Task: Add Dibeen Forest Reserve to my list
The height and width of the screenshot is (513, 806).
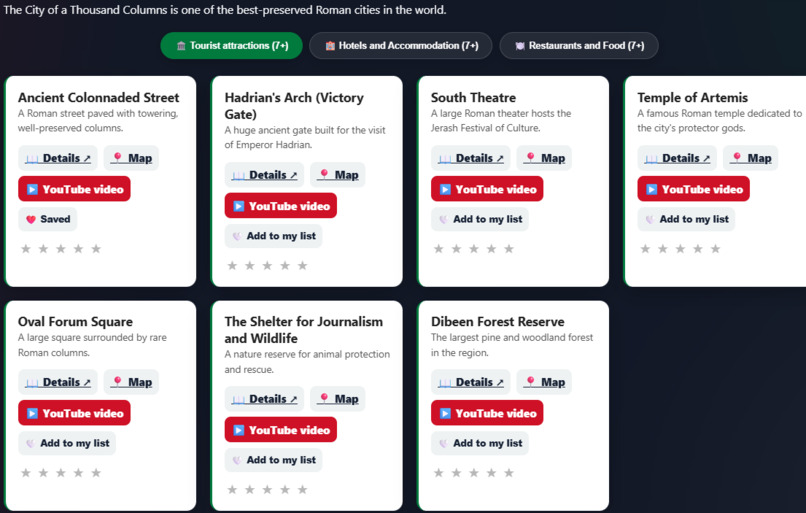Action: pos(480,443)
